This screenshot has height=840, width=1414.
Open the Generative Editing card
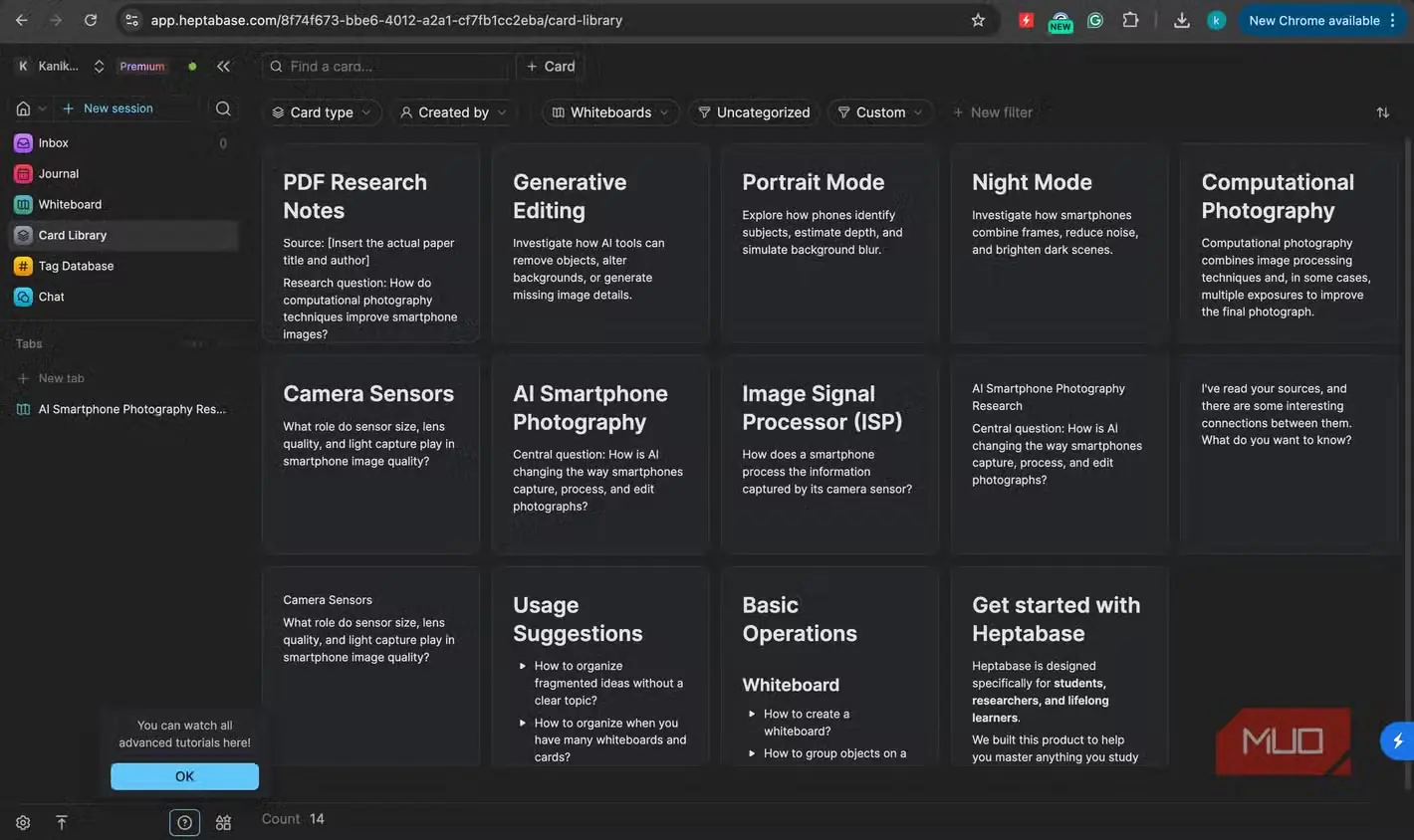[x=600, y=243]
